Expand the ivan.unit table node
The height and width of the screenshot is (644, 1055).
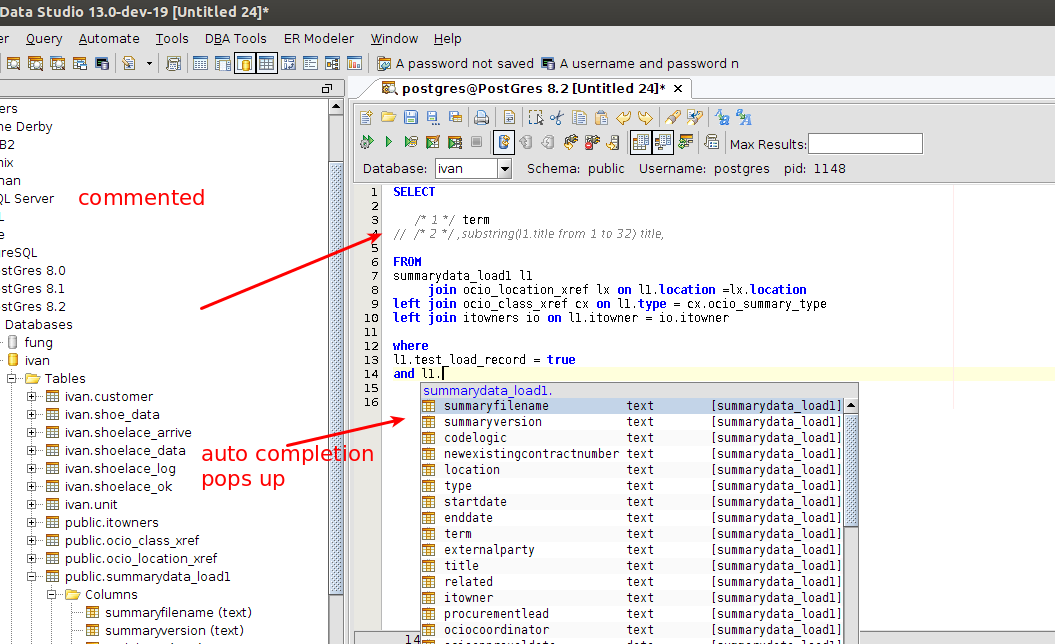pos(31,505)
